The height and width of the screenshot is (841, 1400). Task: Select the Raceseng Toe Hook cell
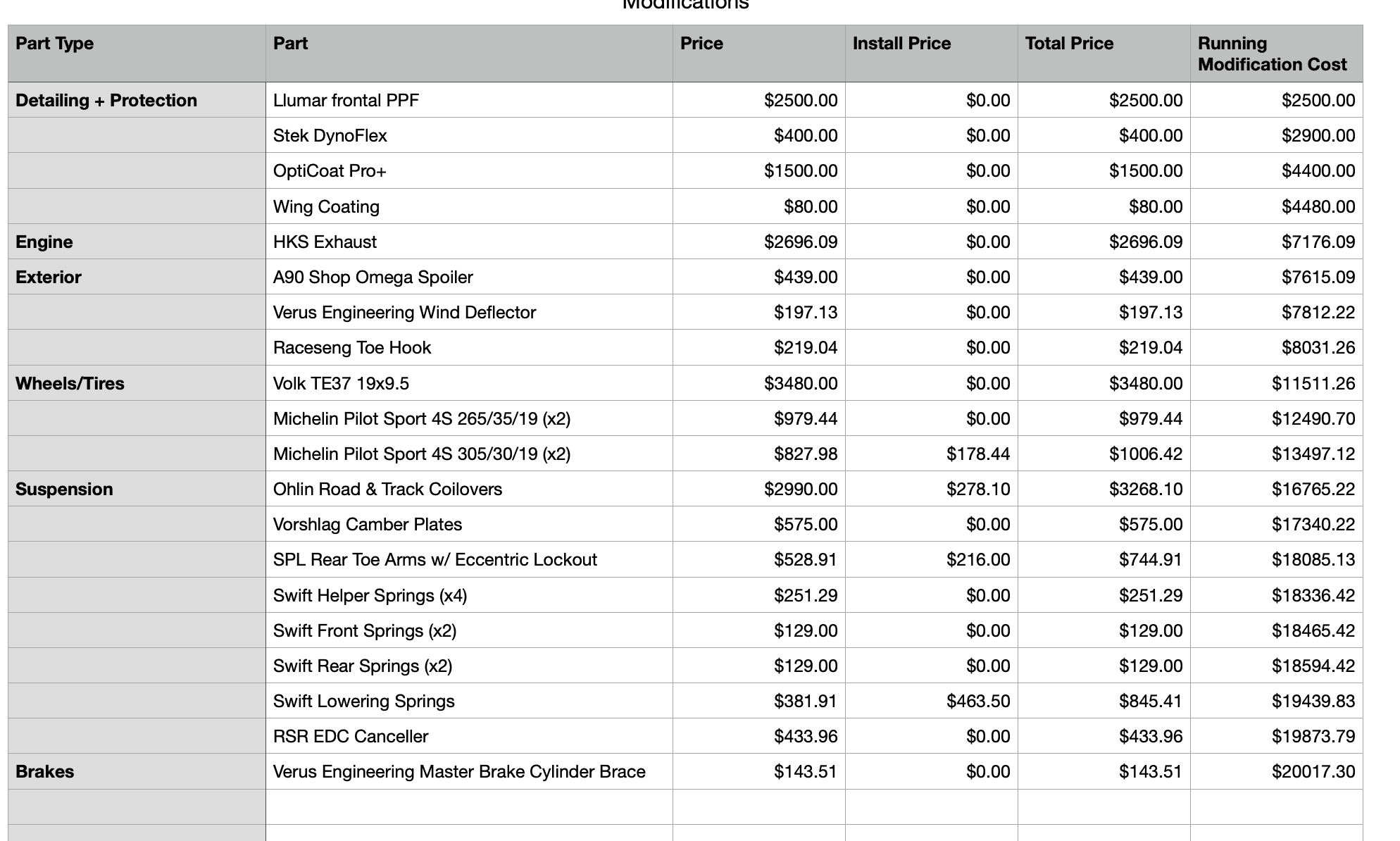tap(469, 347)
